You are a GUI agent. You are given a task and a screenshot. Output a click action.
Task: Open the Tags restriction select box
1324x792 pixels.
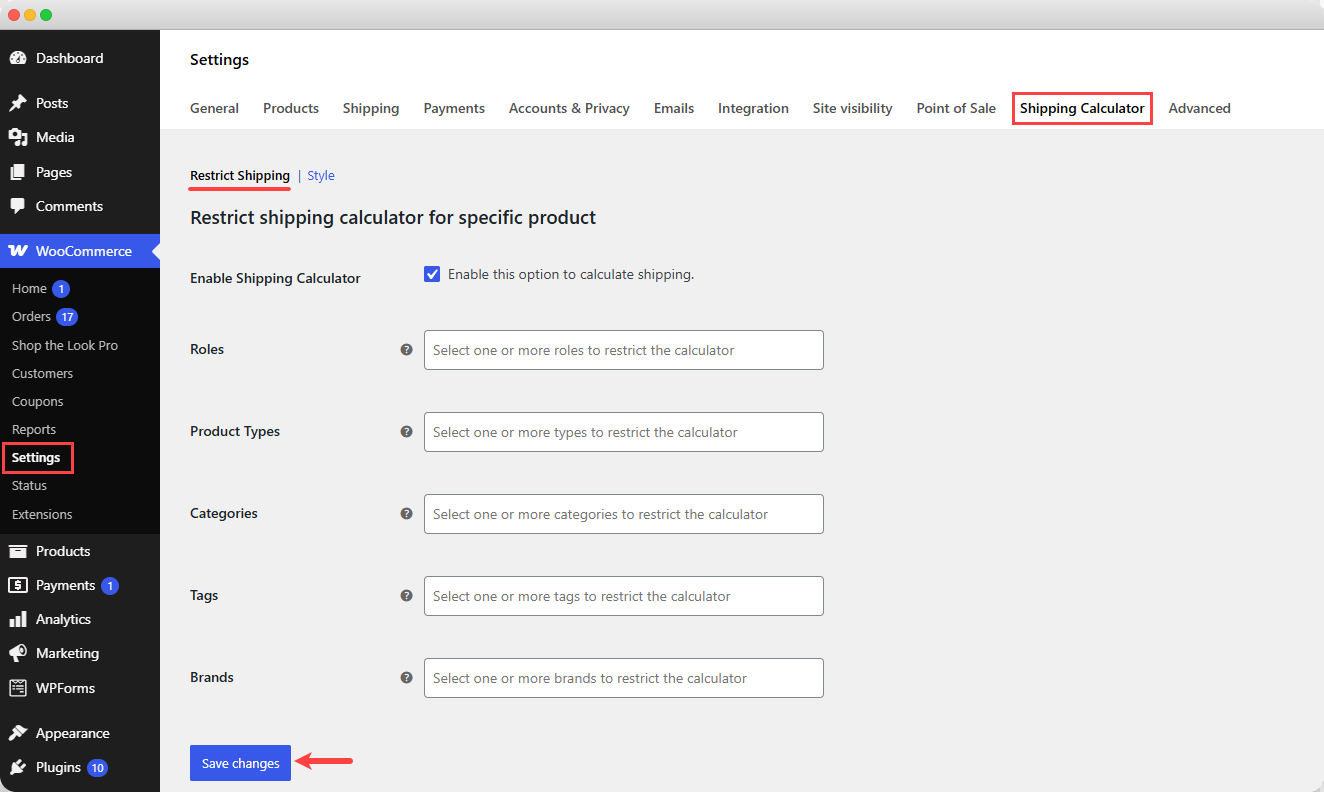pyautogui.click(x=624, y=596)
